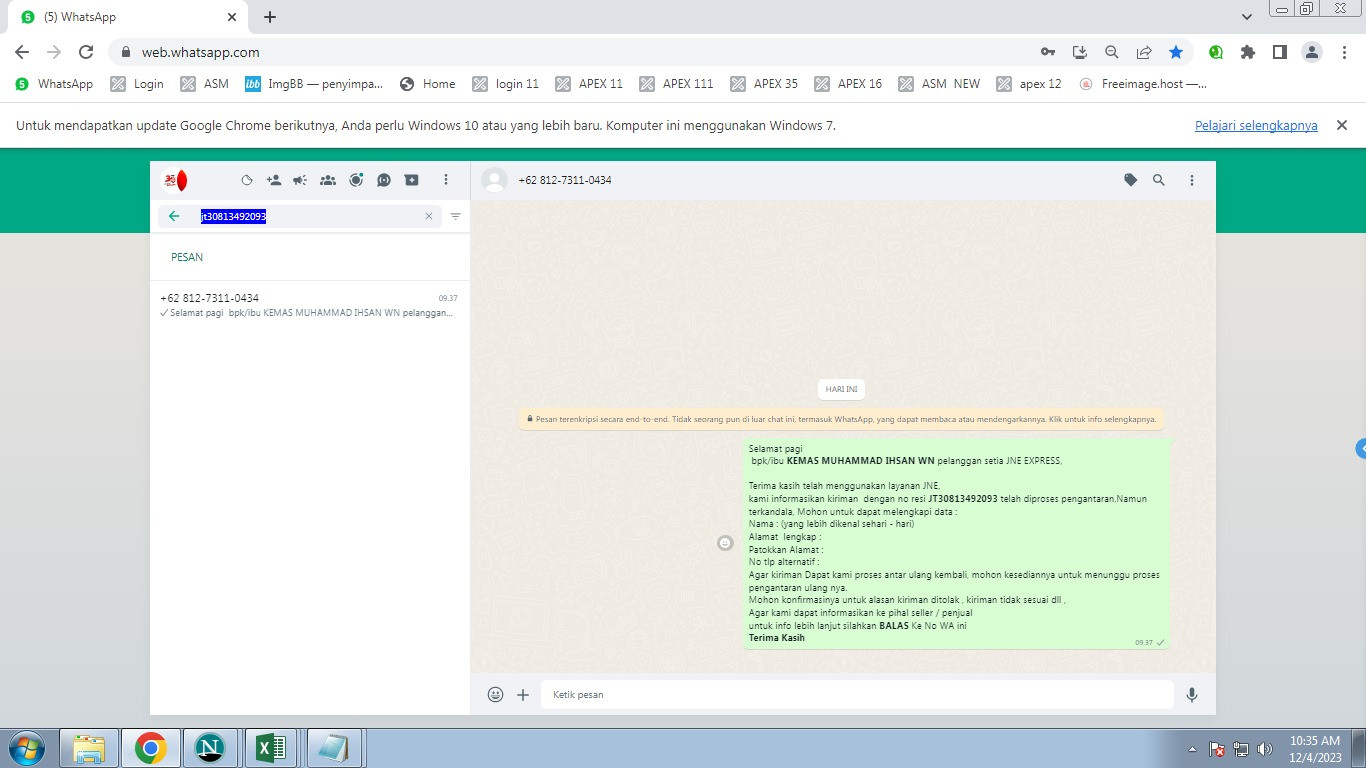Click the search field containing jt30813492093
Viewport: 1366px width, 768px height.
click(300, 216)
